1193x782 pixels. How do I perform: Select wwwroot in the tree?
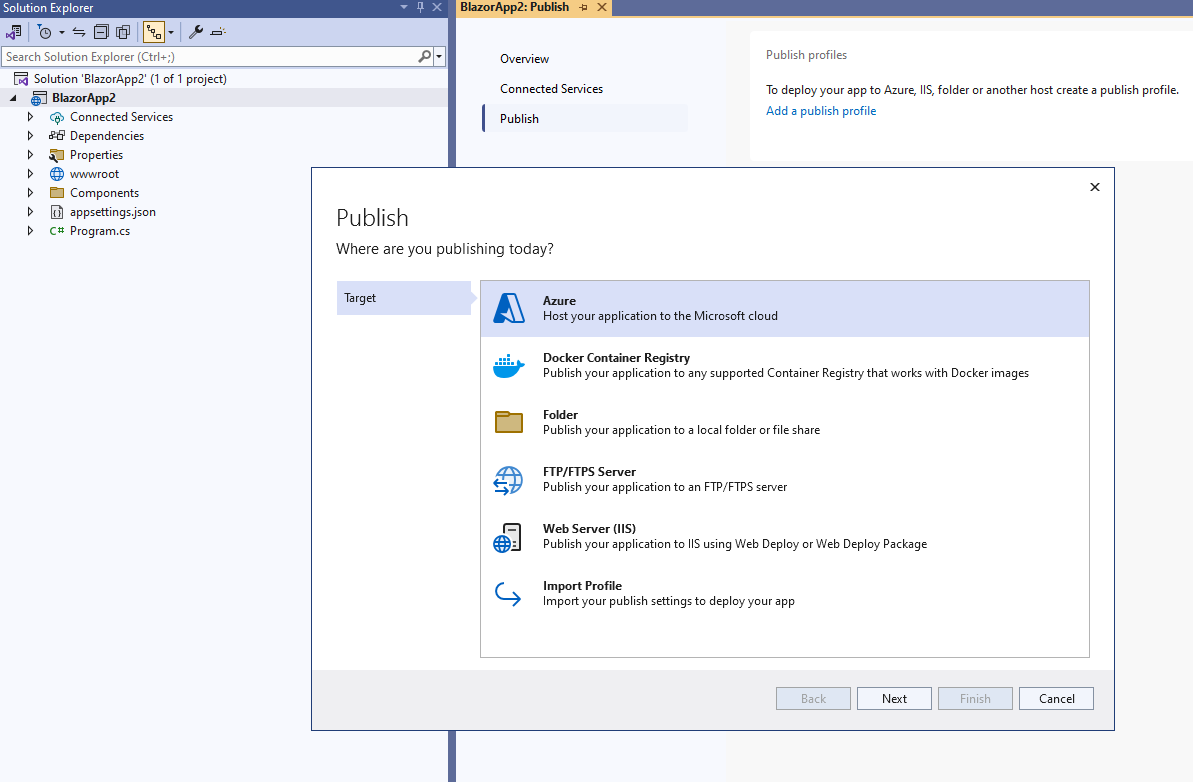tap(94, 173)
